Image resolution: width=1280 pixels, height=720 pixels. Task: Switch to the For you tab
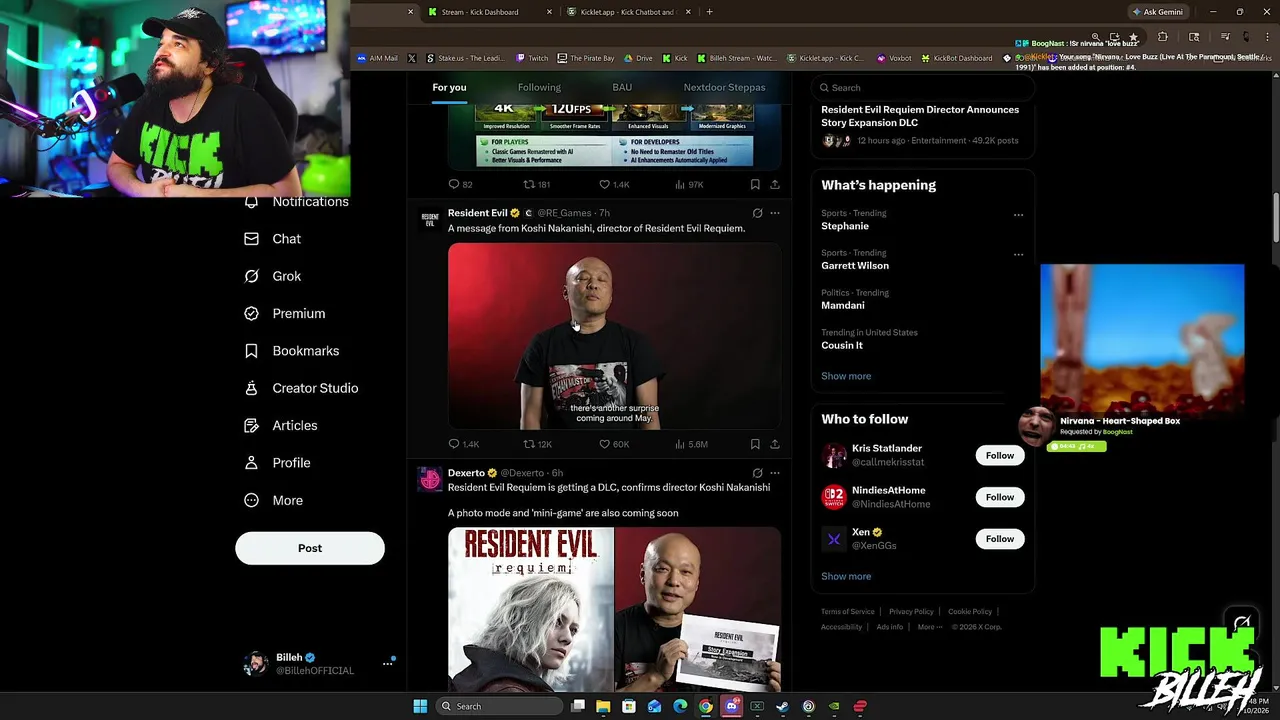pos(449,87)
